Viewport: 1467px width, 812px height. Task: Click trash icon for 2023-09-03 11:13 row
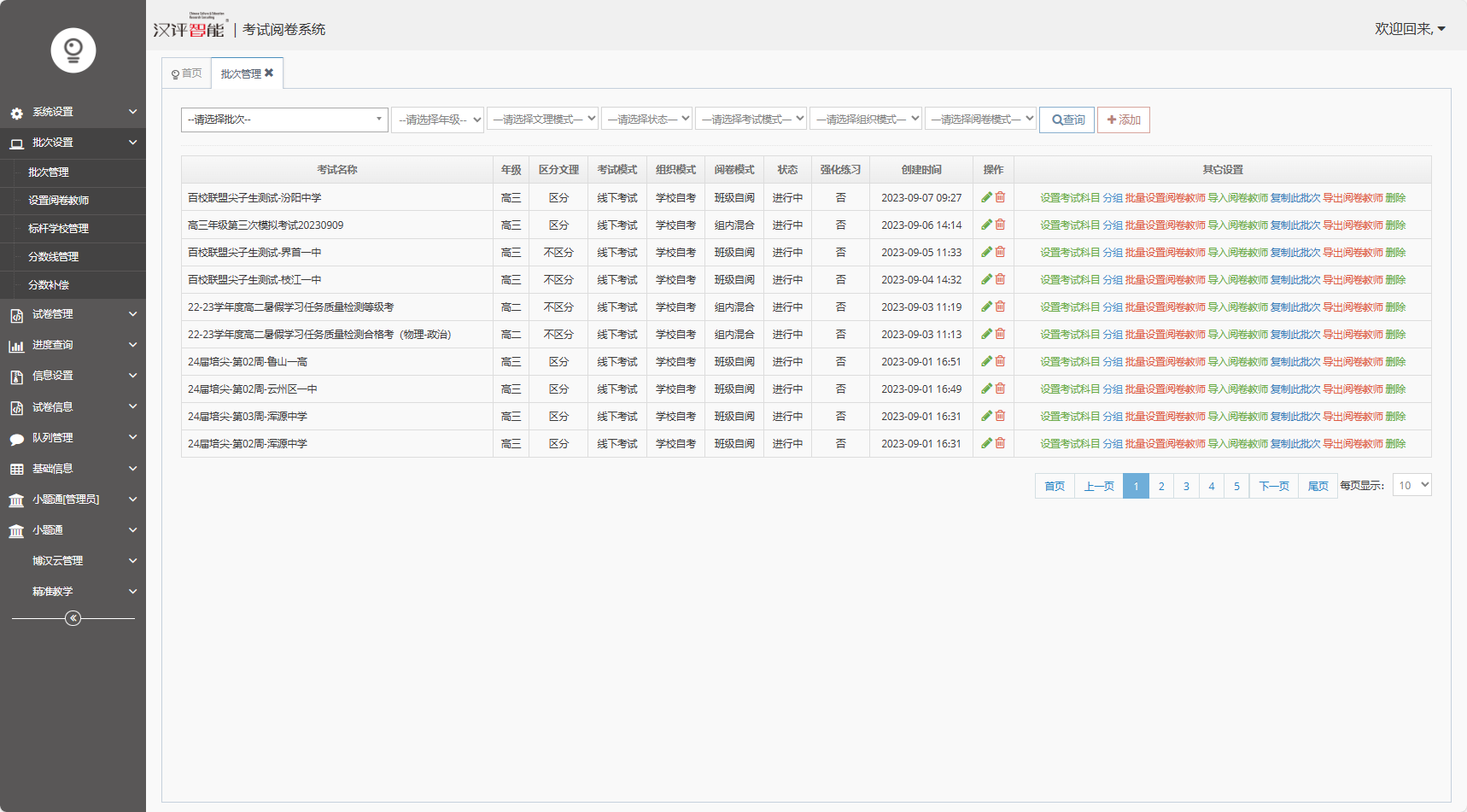(1000, 334)
